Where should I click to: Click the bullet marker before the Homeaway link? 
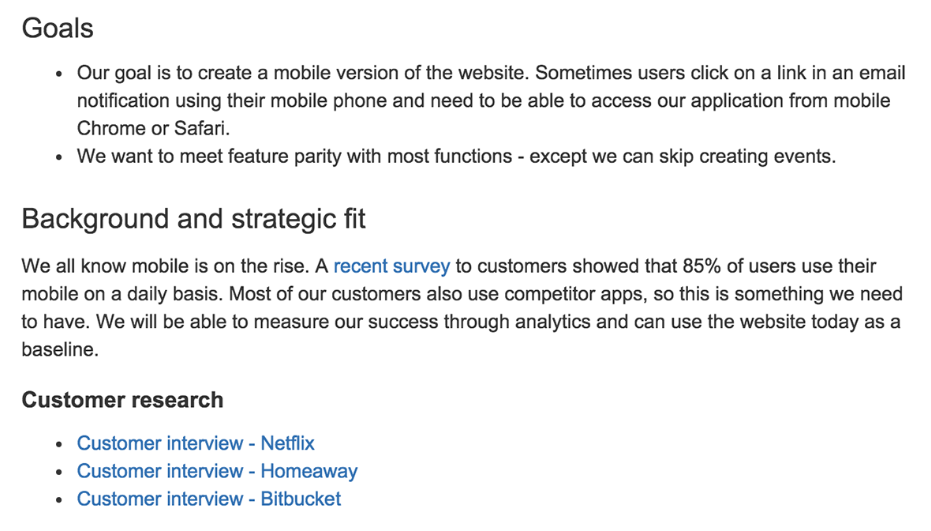coord(60,472)
